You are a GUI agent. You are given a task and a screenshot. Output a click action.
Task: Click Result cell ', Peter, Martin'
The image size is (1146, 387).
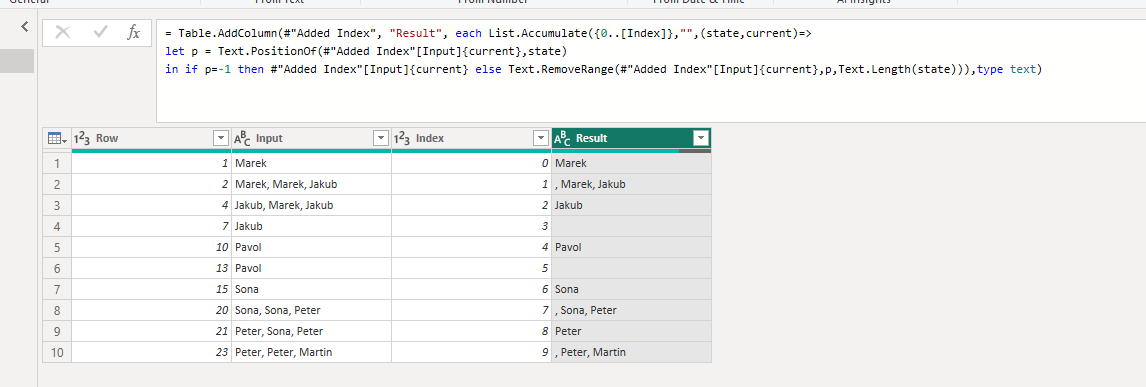coord(631,352)
